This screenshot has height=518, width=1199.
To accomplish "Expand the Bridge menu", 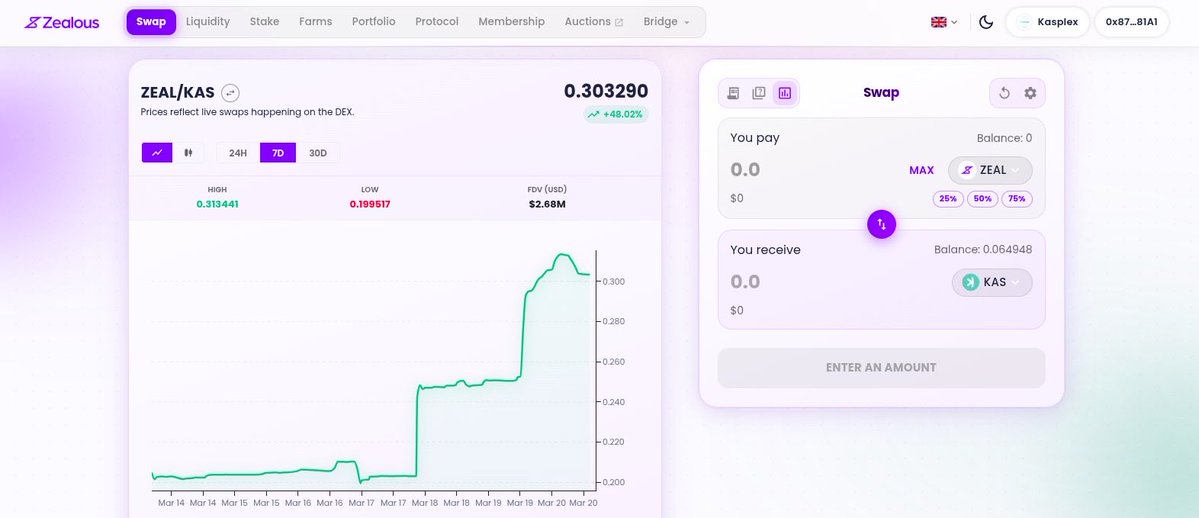I will 666,21.
